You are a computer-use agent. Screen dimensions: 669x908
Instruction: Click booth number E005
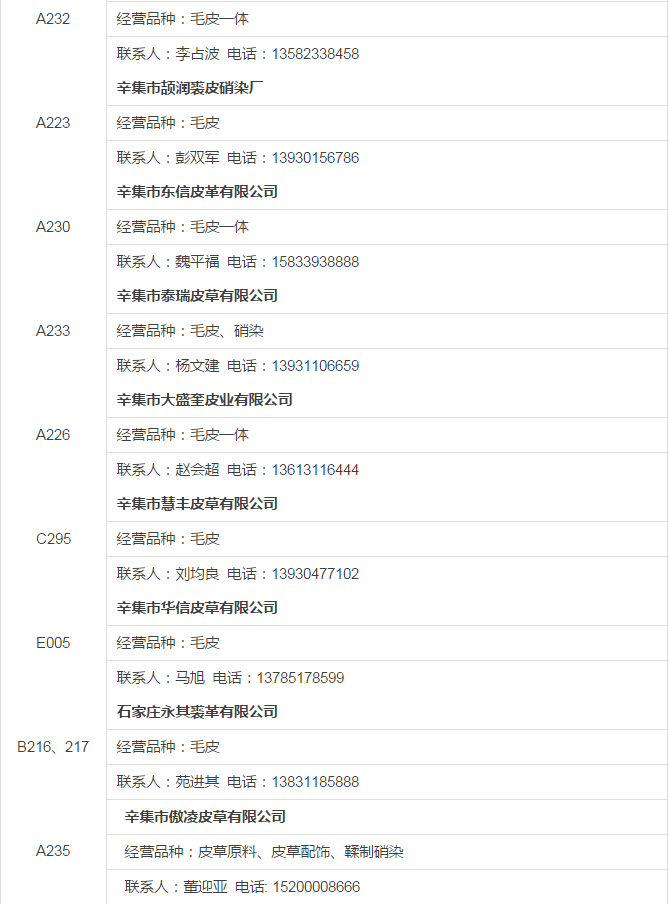tap(53, 643)
